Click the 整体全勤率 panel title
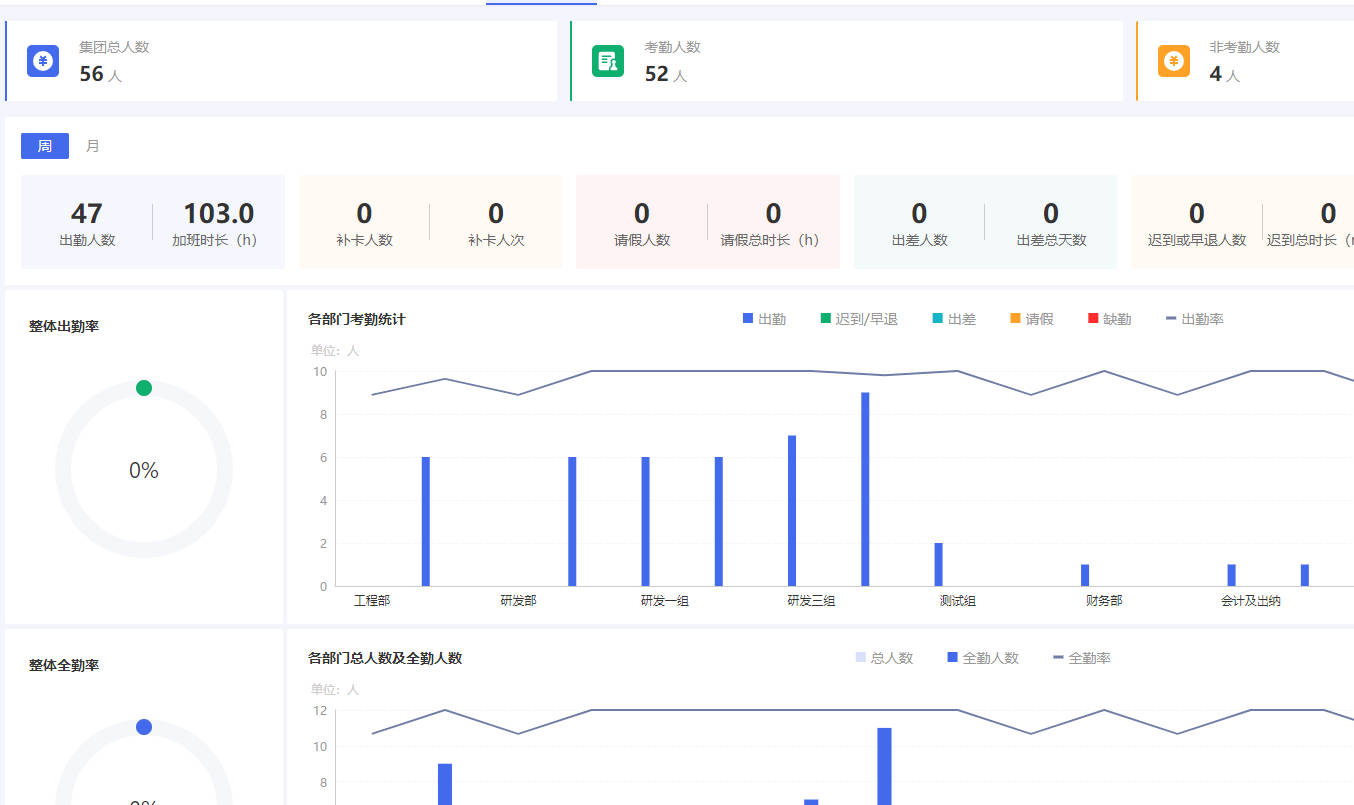The image size is (1354, 805). (x=64, y=665)
